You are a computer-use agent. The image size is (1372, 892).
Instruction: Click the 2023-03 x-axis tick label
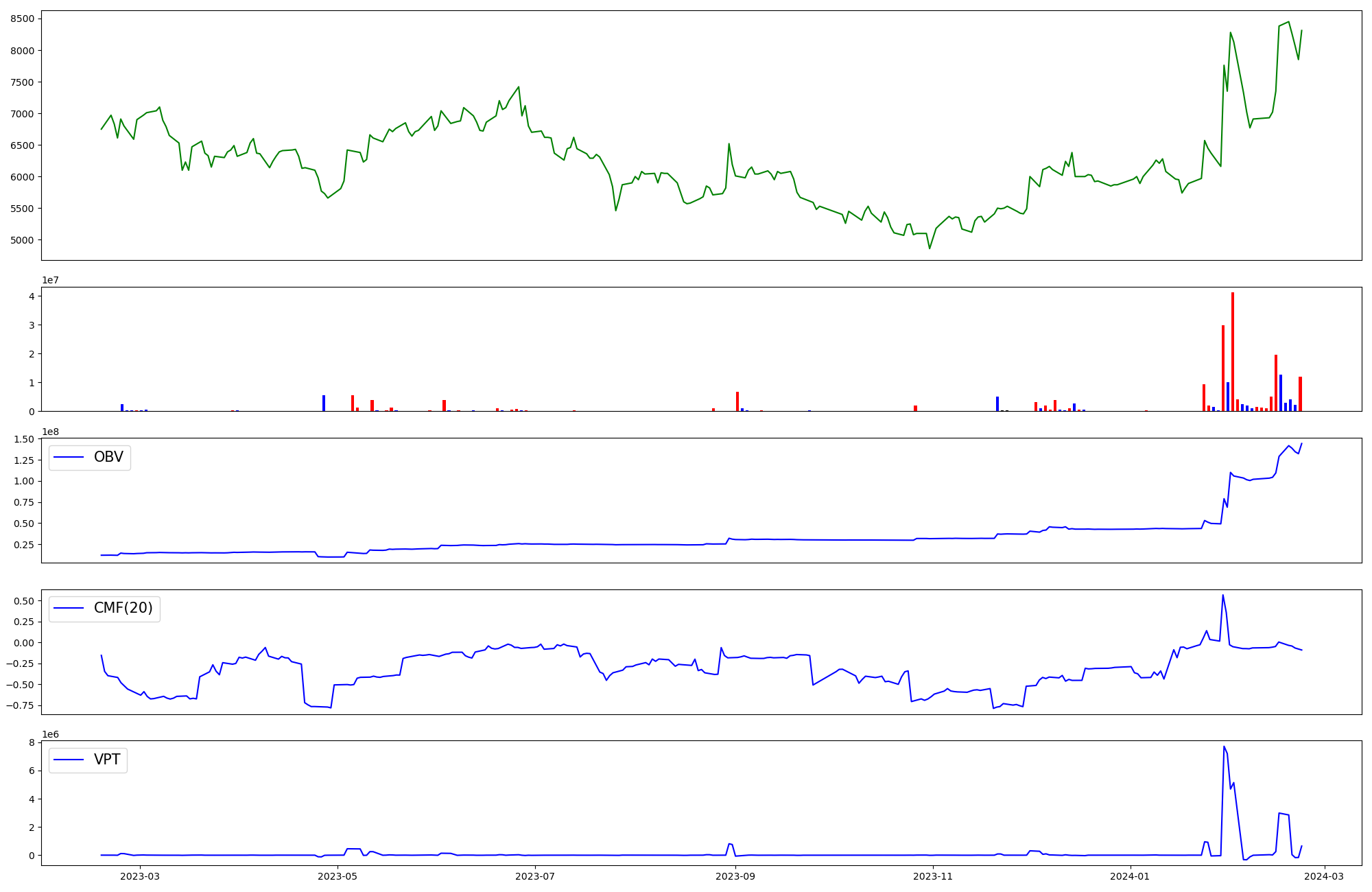pyautogui.click(x=140, y=876)
